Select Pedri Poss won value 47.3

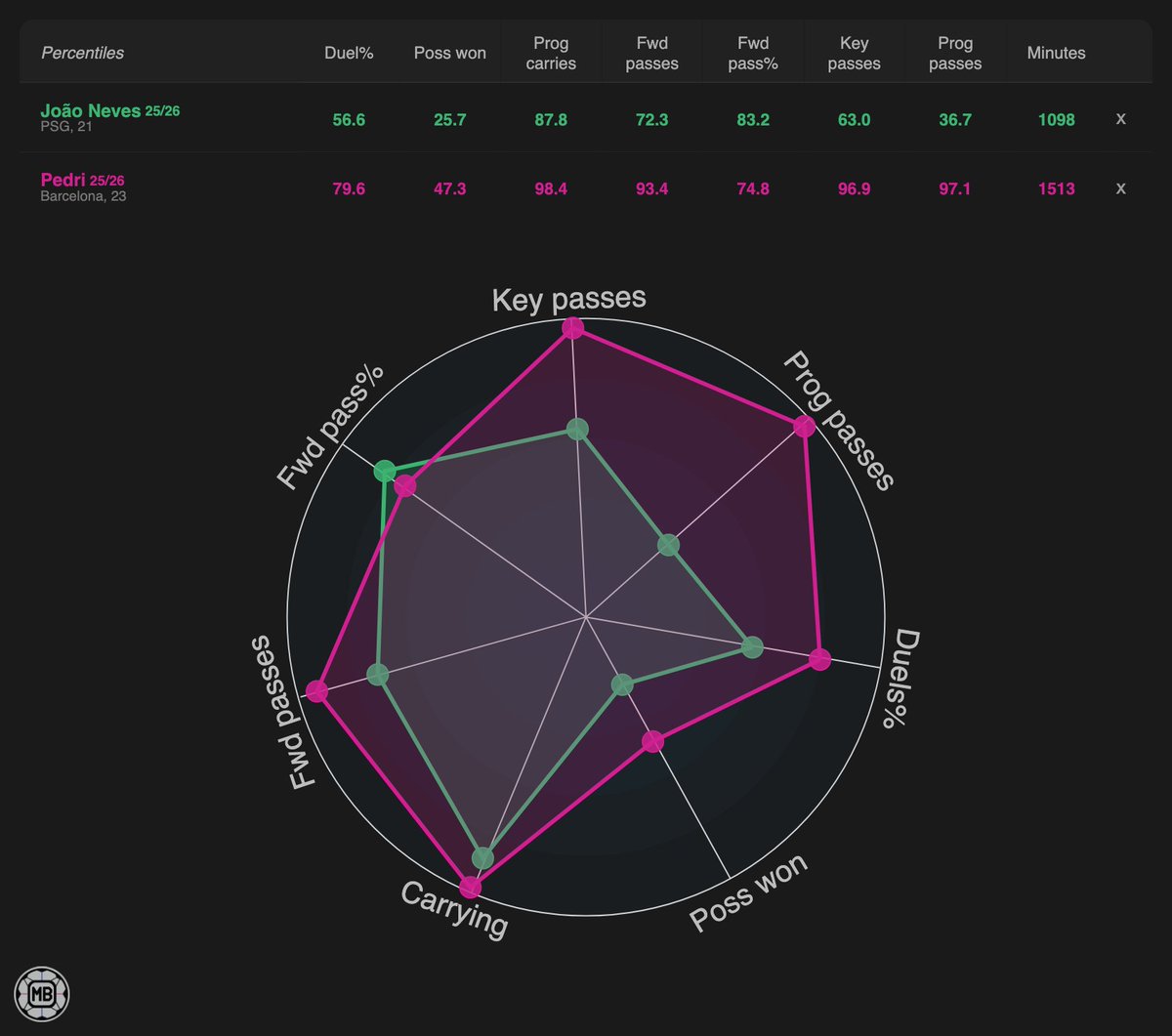coord(450,188)
